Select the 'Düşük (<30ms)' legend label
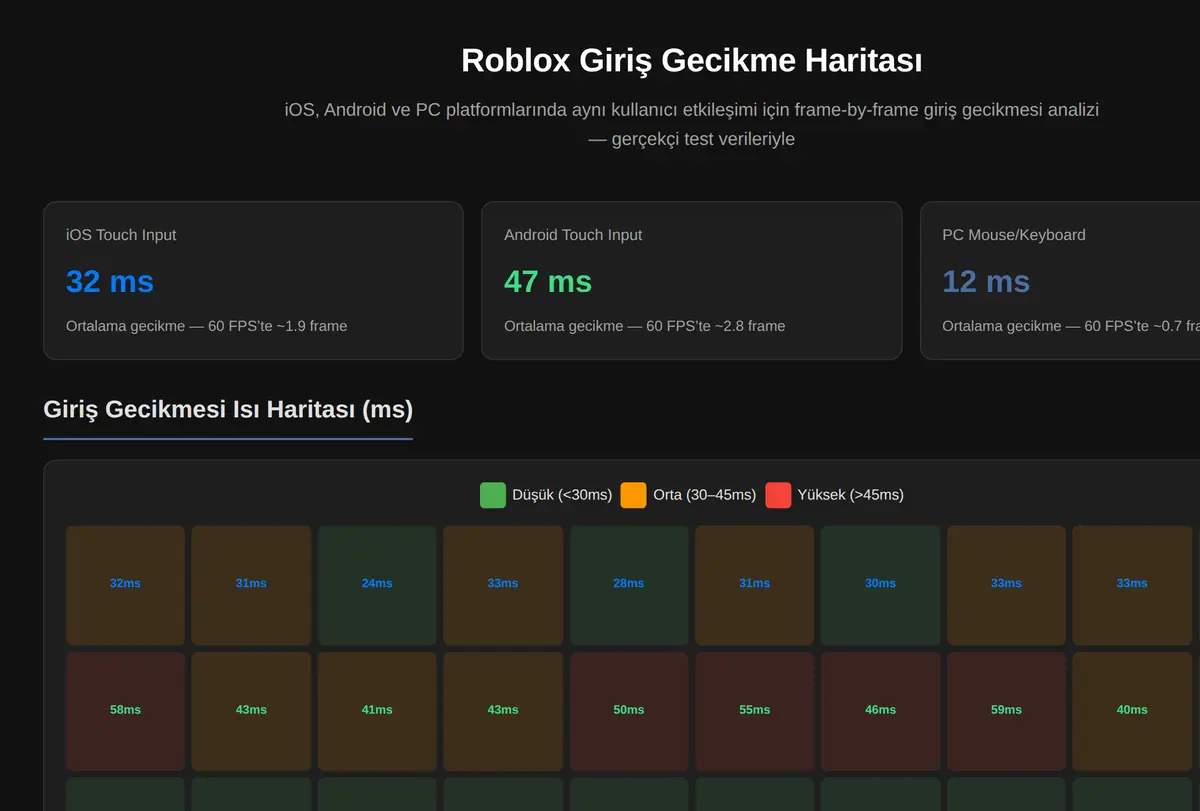 click(x=562, y=495)
